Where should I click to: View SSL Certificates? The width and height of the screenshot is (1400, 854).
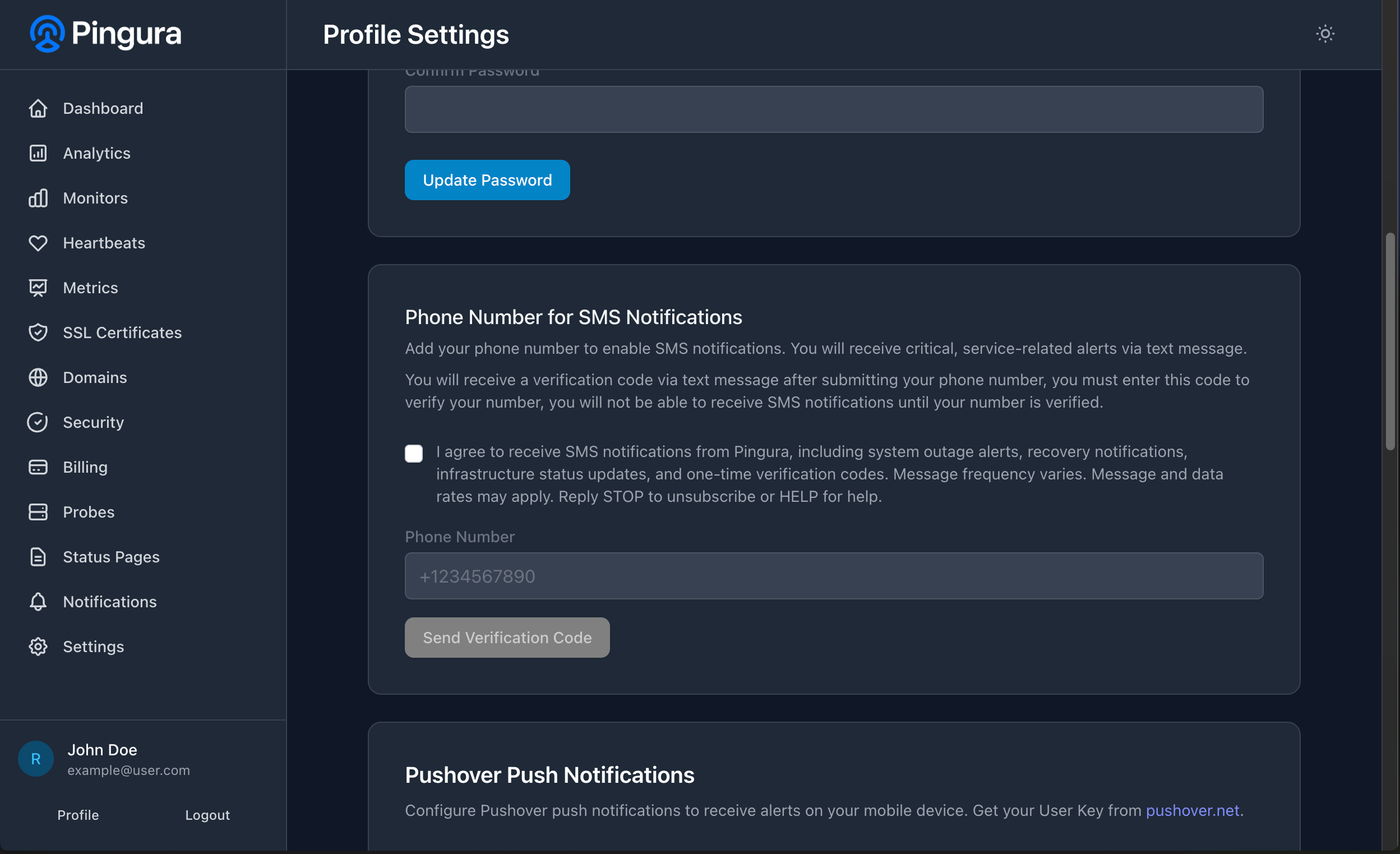122,333
